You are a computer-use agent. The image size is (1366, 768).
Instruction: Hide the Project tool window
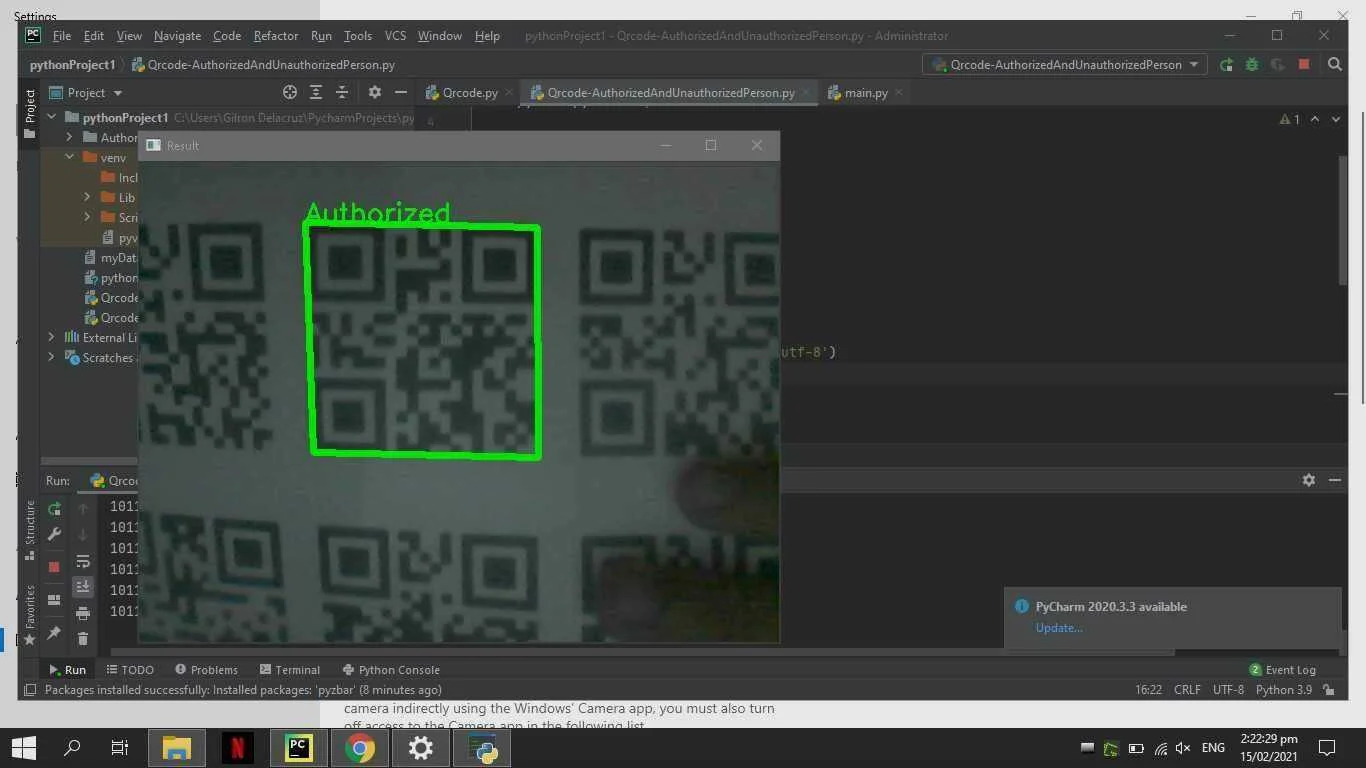click(401, 92)
